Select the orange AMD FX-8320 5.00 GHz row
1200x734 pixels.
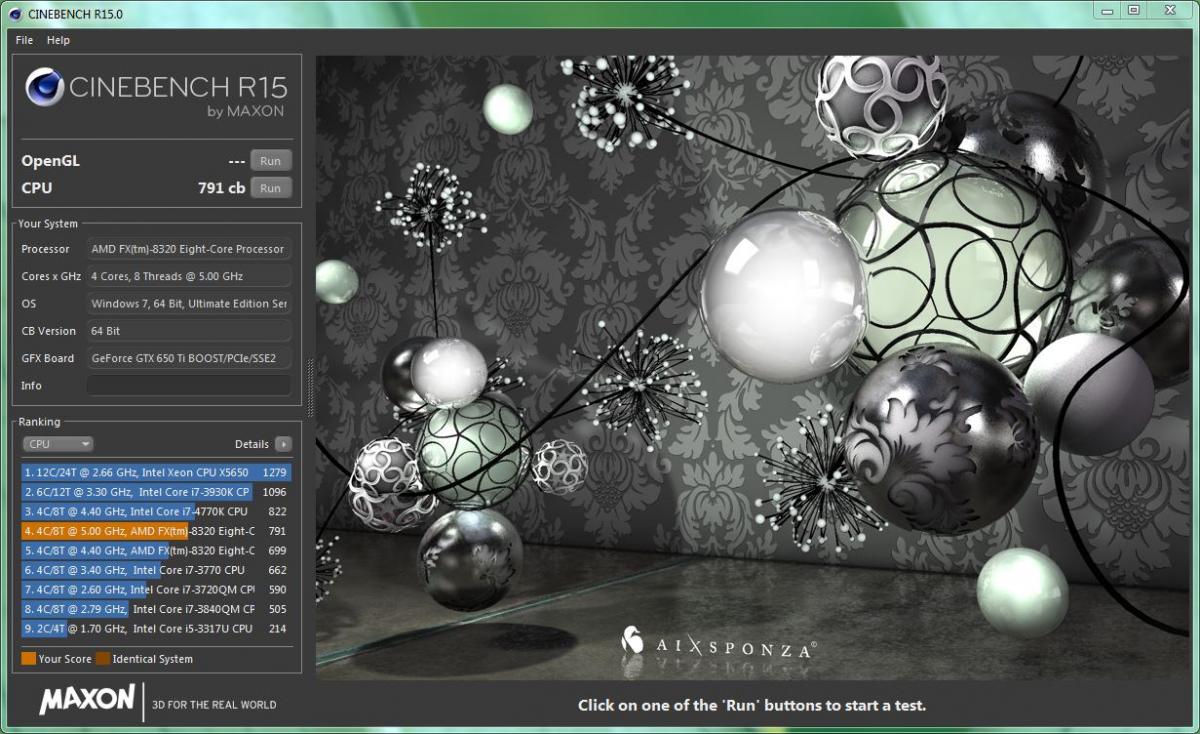click(156, 531)
